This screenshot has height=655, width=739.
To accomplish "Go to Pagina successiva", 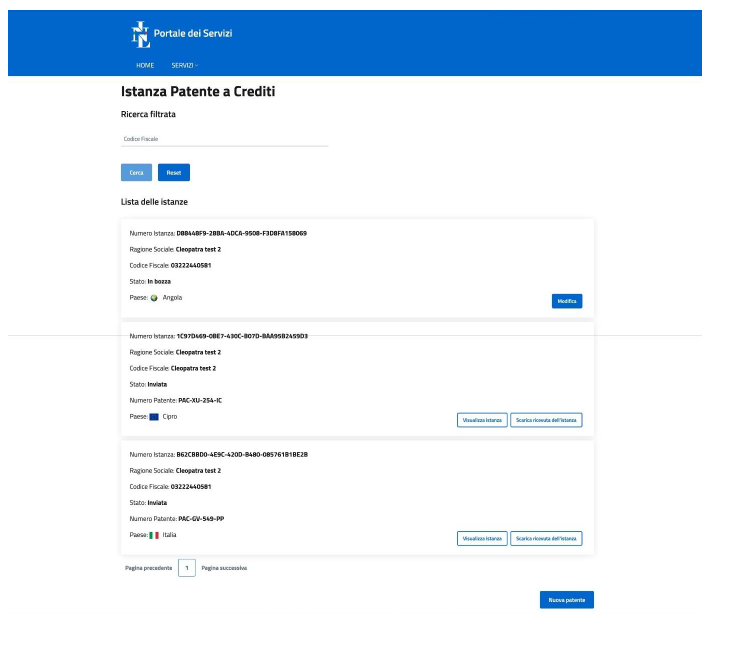I will point(224,568).
